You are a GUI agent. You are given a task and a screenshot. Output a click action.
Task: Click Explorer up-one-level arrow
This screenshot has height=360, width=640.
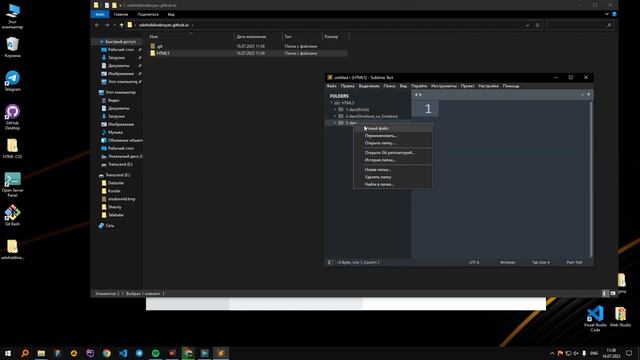click(122, 25)
